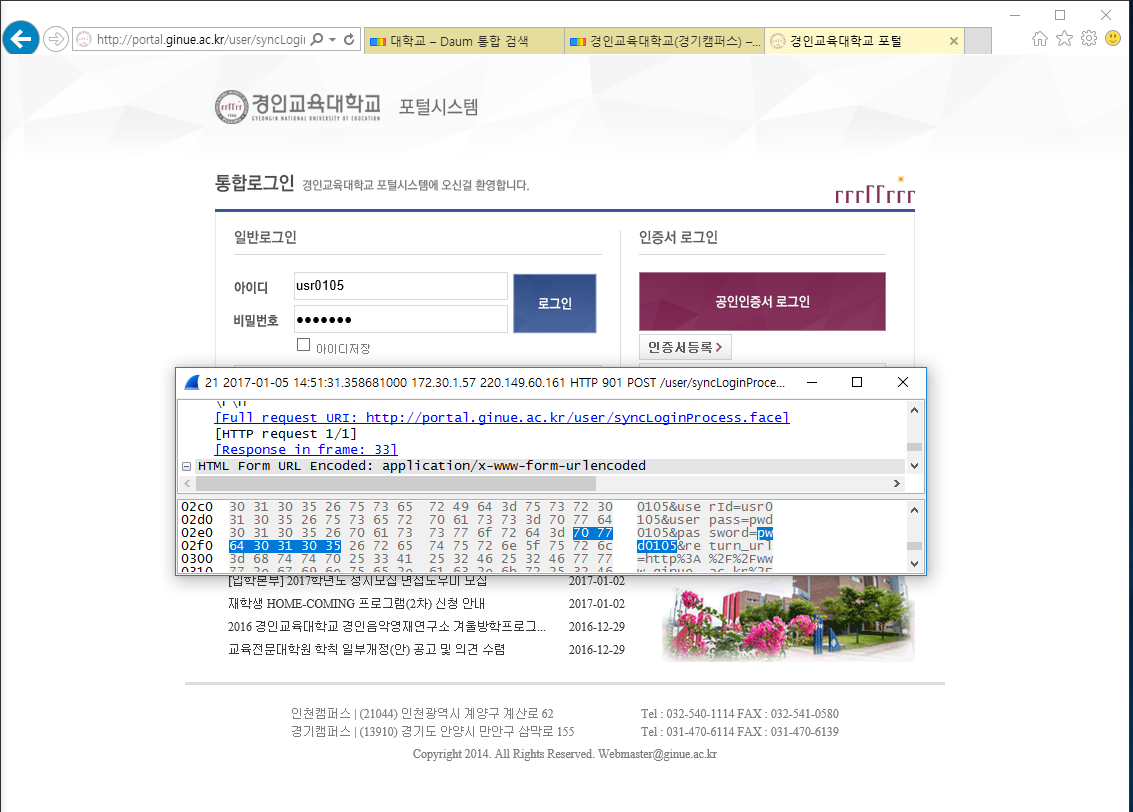Click highlighted hex bytes 64 30 31 30 35
Image resolution: width=1133 pixels, height=812 pixels.
point(285,546)
